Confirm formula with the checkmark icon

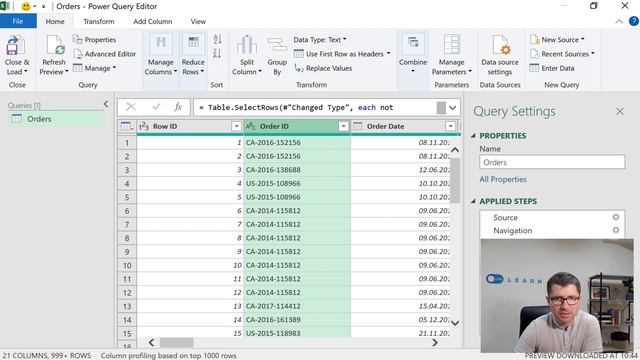click(156, 107)
